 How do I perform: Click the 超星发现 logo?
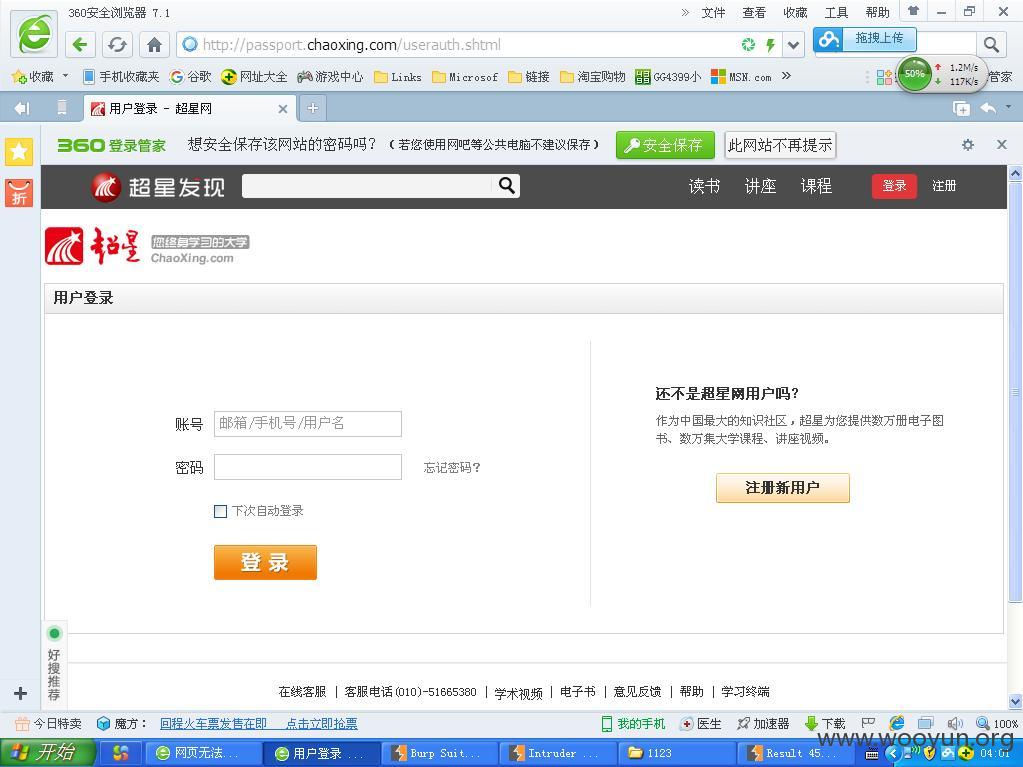[x=158, y=187]
